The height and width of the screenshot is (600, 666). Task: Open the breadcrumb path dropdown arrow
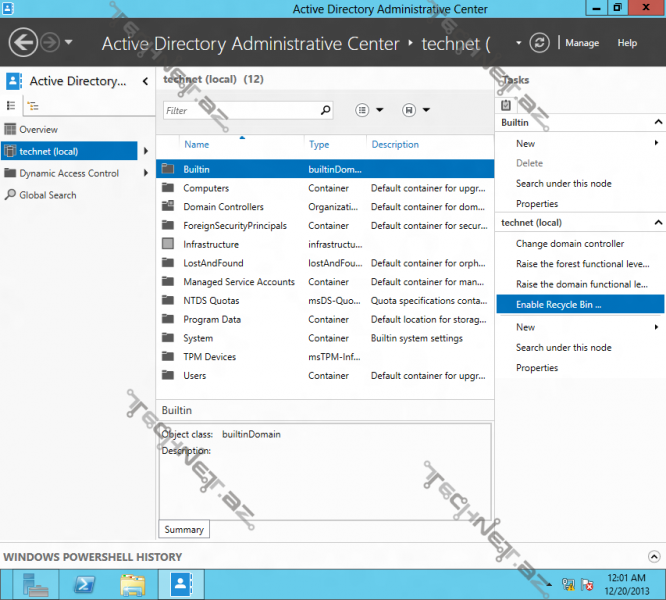[518, 42]
